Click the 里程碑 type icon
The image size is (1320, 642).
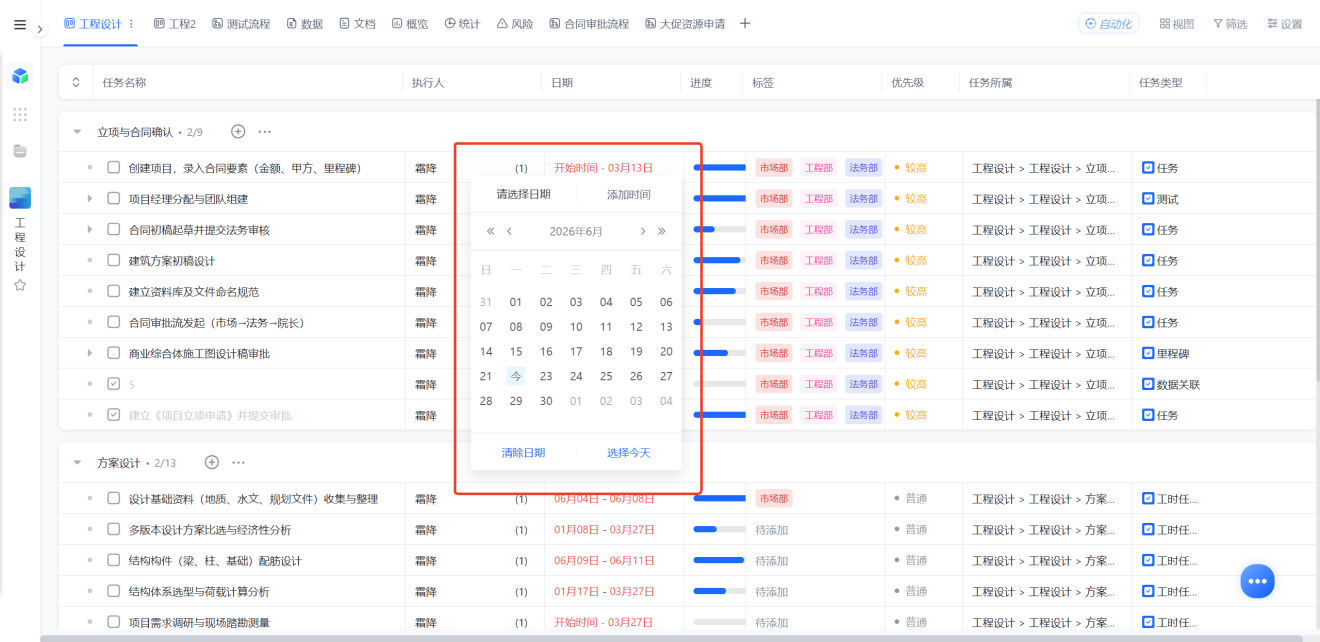pos(1148,353)
